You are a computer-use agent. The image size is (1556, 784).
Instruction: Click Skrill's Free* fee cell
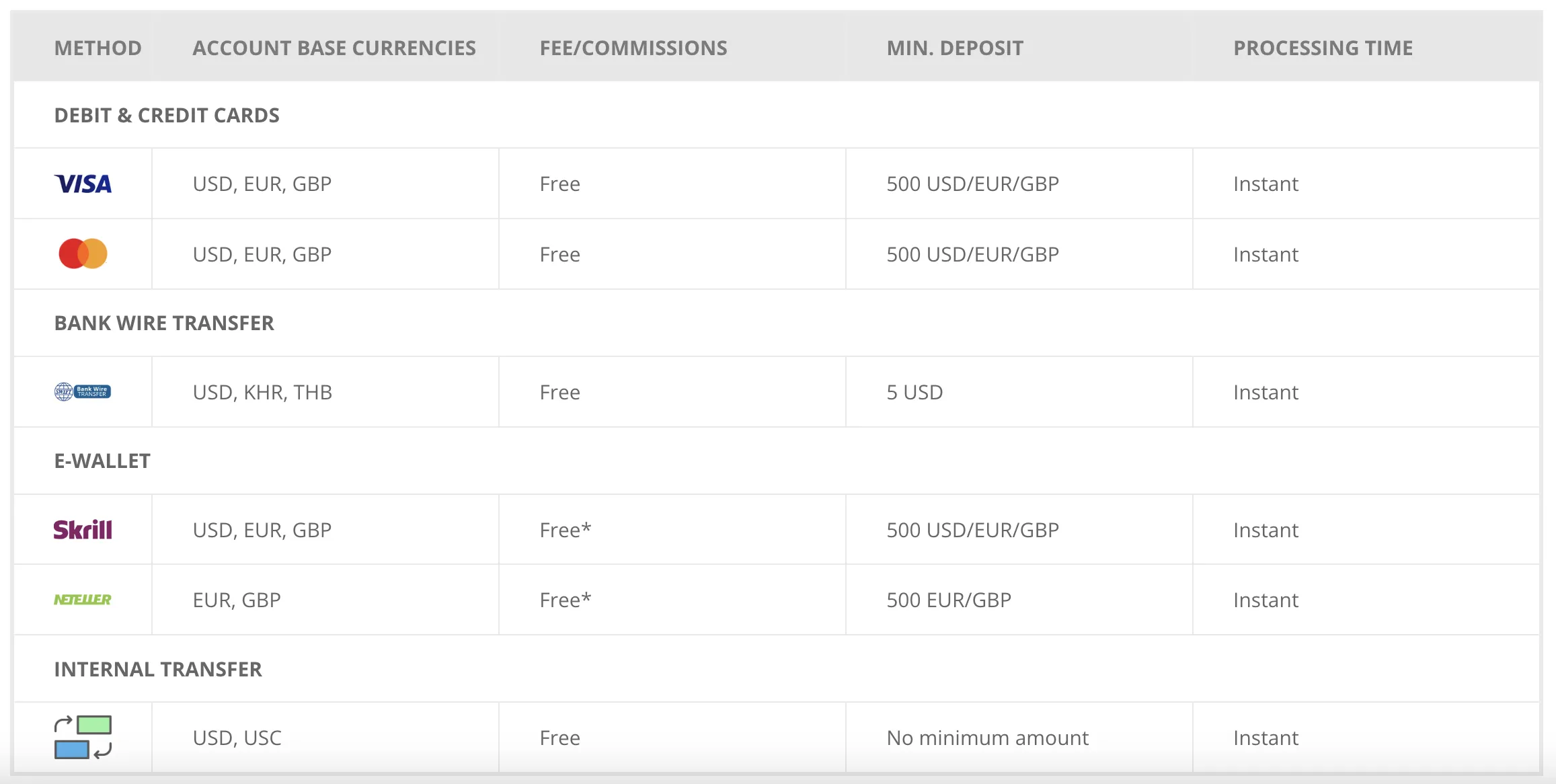click(672, 530)
